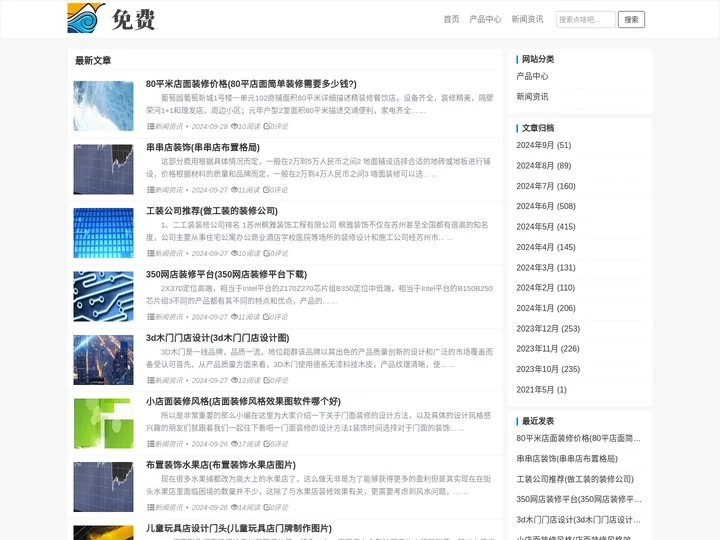Open archive 2021年5月 (1)
720x540 pixels.
coord(541,389)
